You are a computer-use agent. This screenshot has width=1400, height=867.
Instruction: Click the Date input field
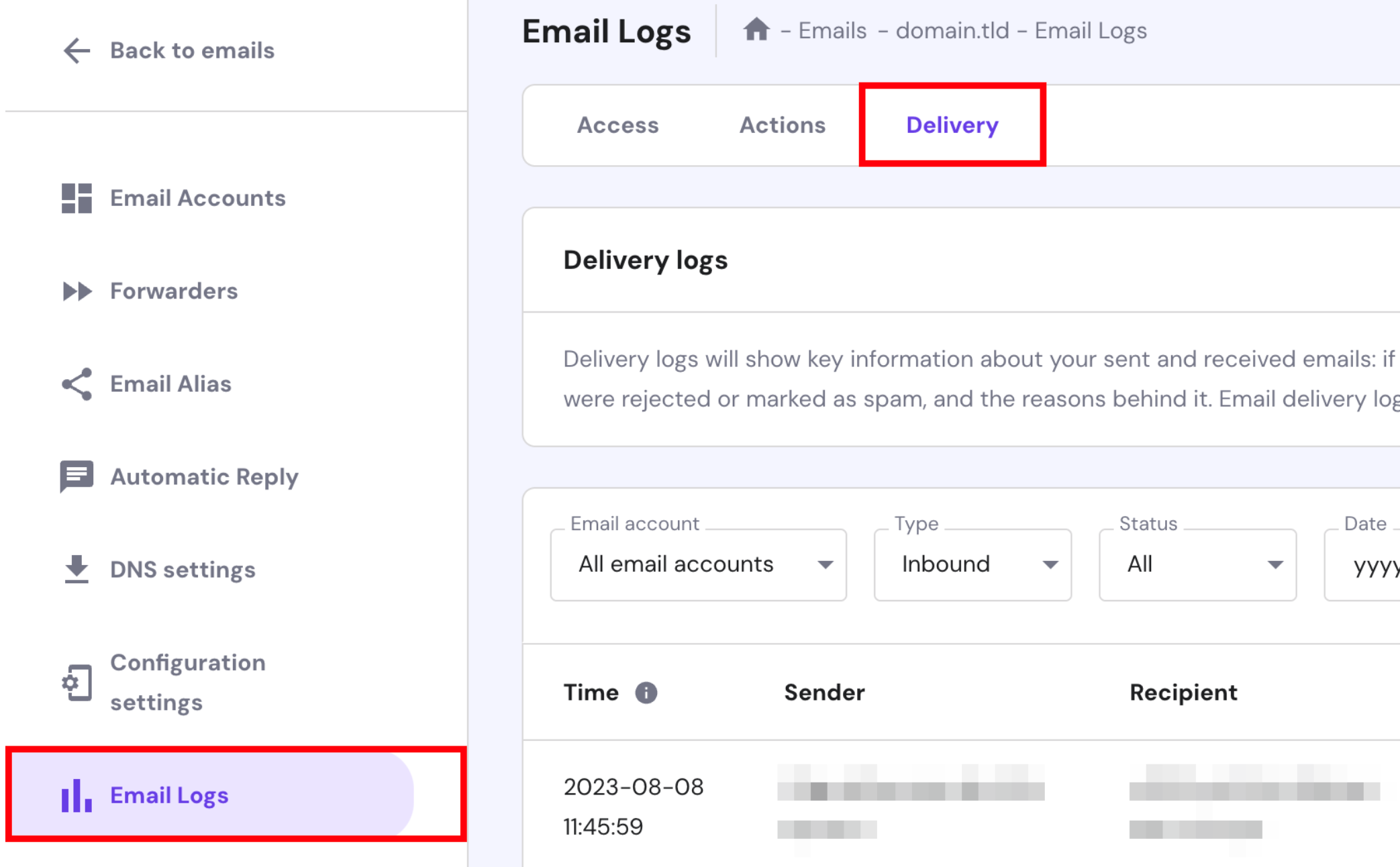click(1369, 566)
